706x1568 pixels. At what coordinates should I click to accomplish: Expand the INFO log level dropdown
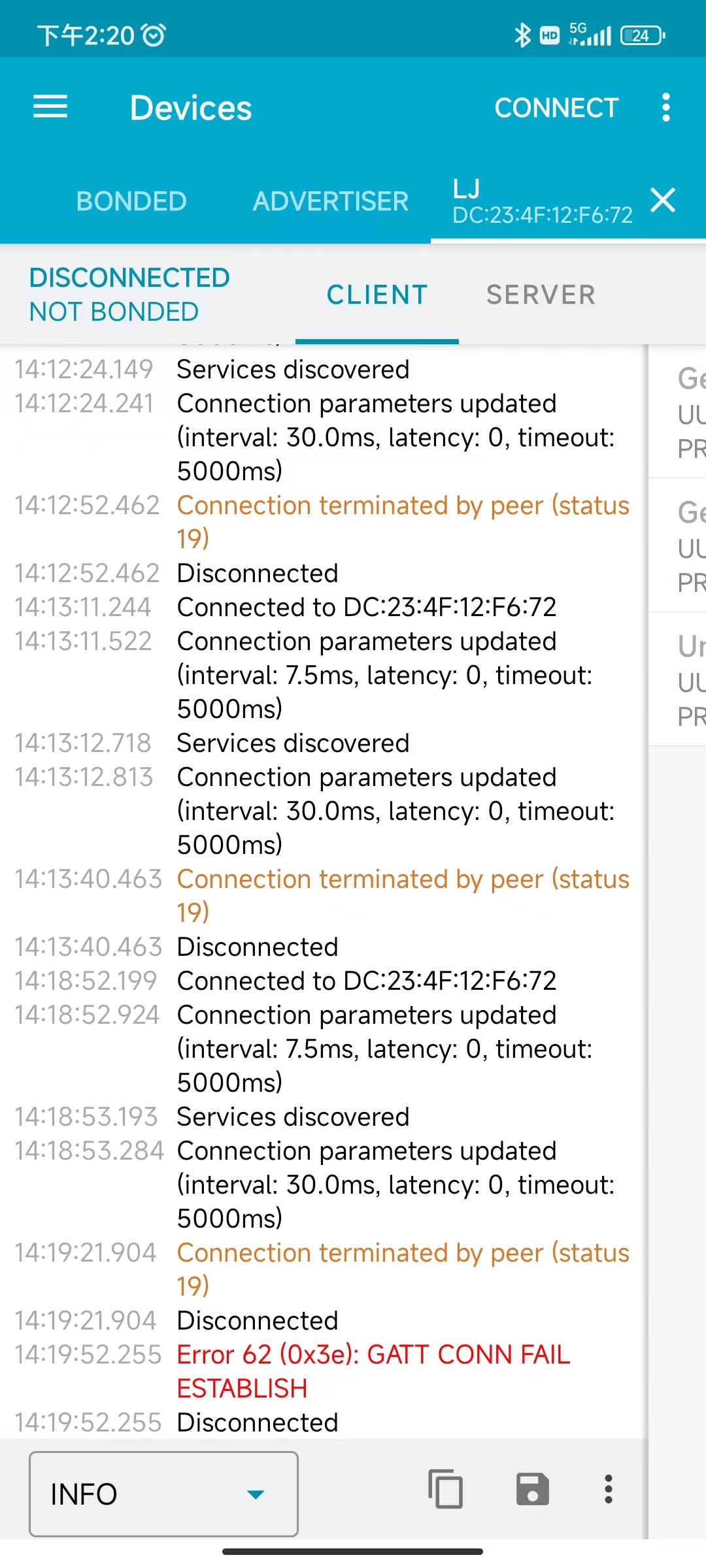(163, 1494)
